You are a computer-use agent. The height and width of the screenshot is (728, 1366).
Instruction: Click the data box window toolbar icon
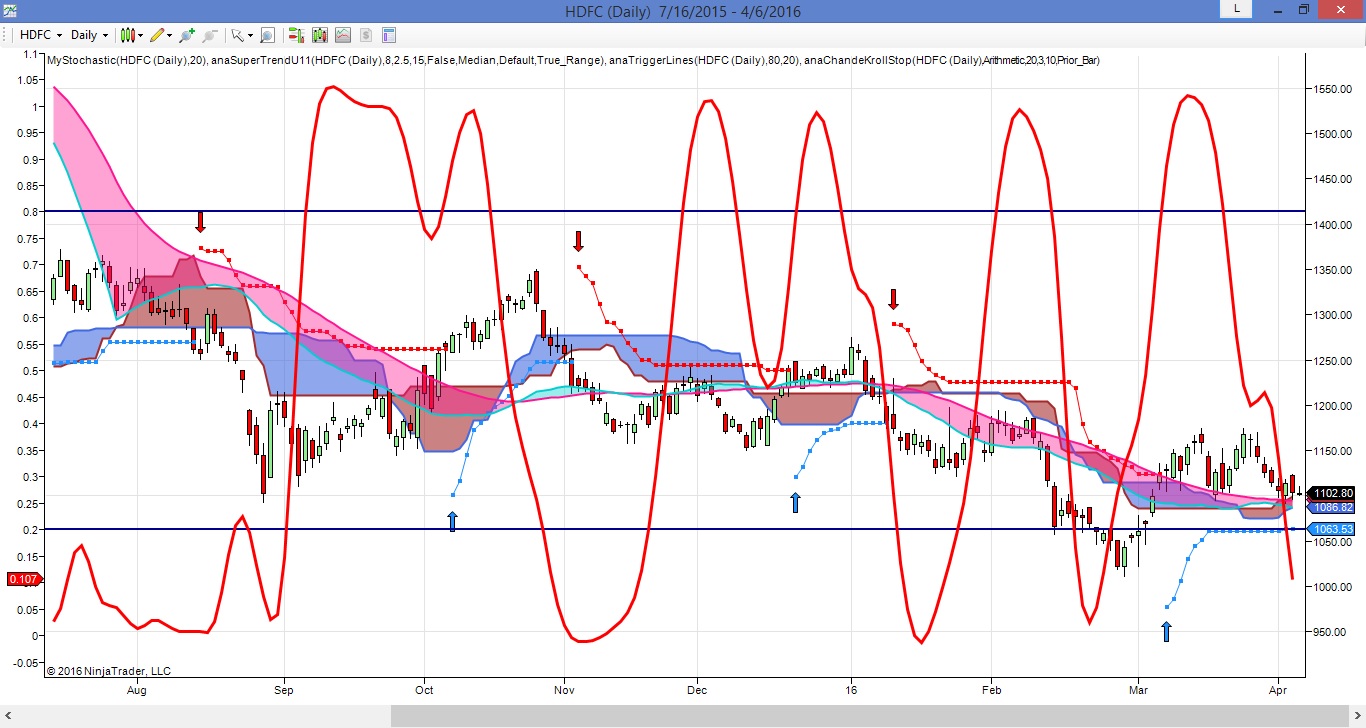(x=389, y=35)
